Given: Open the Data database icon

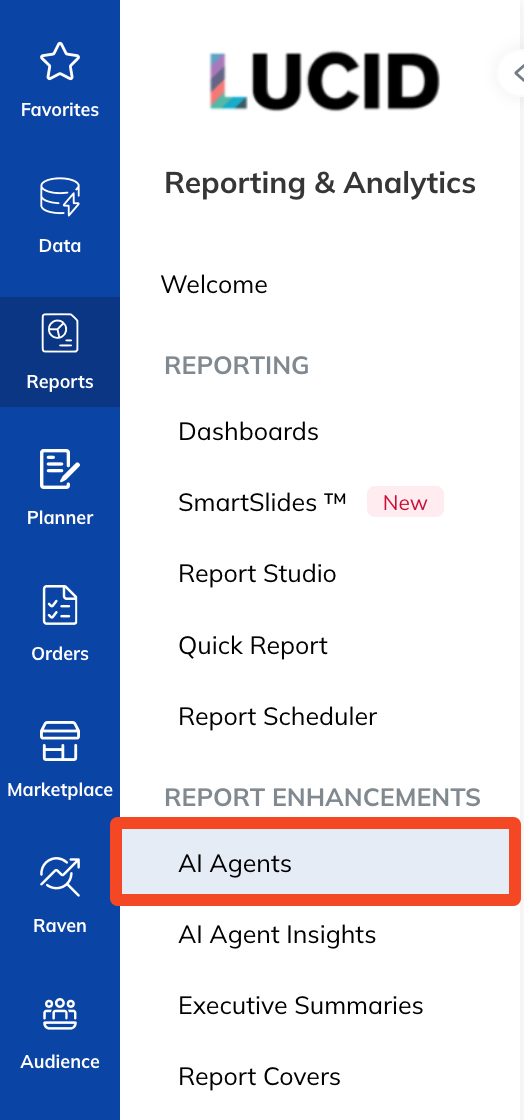Looking at the screenshot, I should tap(60, 196).
